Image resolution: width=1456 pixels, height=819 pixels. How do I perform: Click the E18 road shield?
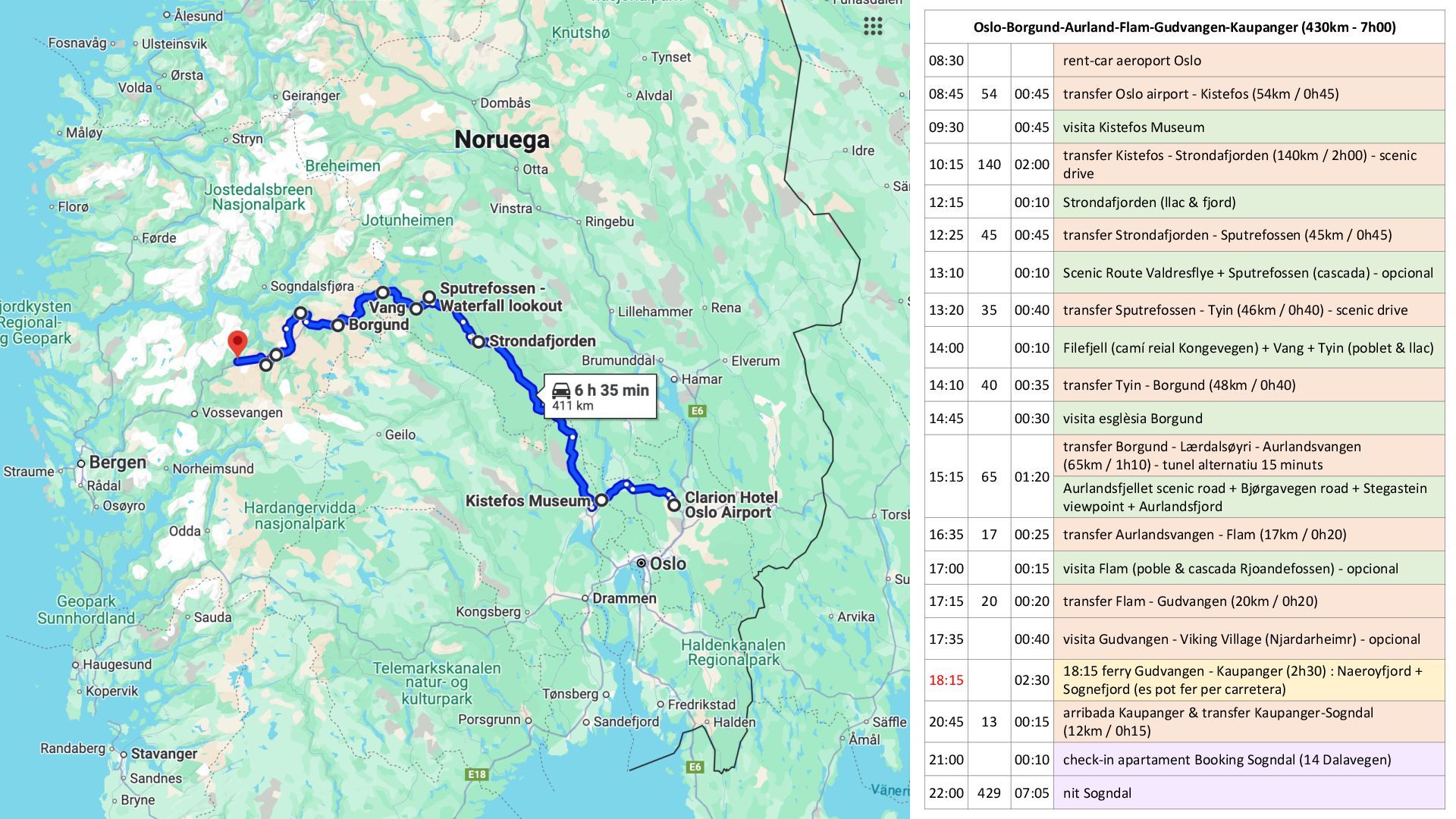point(476,774)
